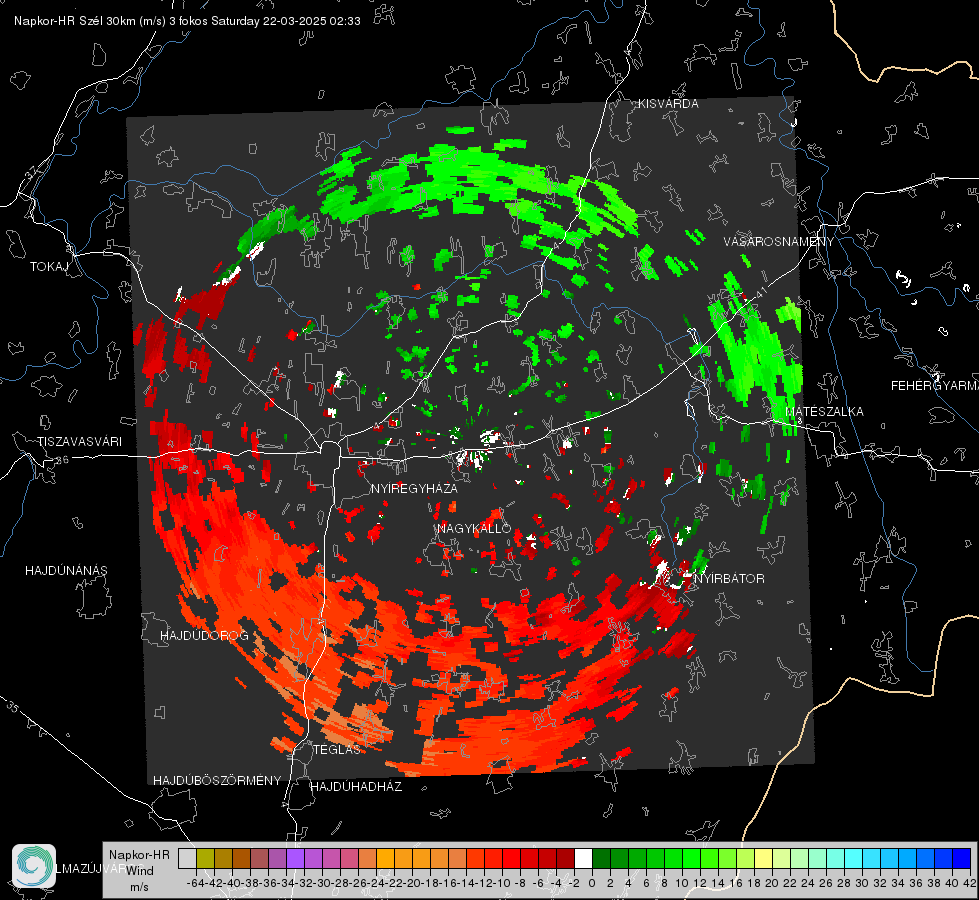Click the swirl logo icon at bottom-left
Viewport: 979px width, 900px height.
coord(34,866)
